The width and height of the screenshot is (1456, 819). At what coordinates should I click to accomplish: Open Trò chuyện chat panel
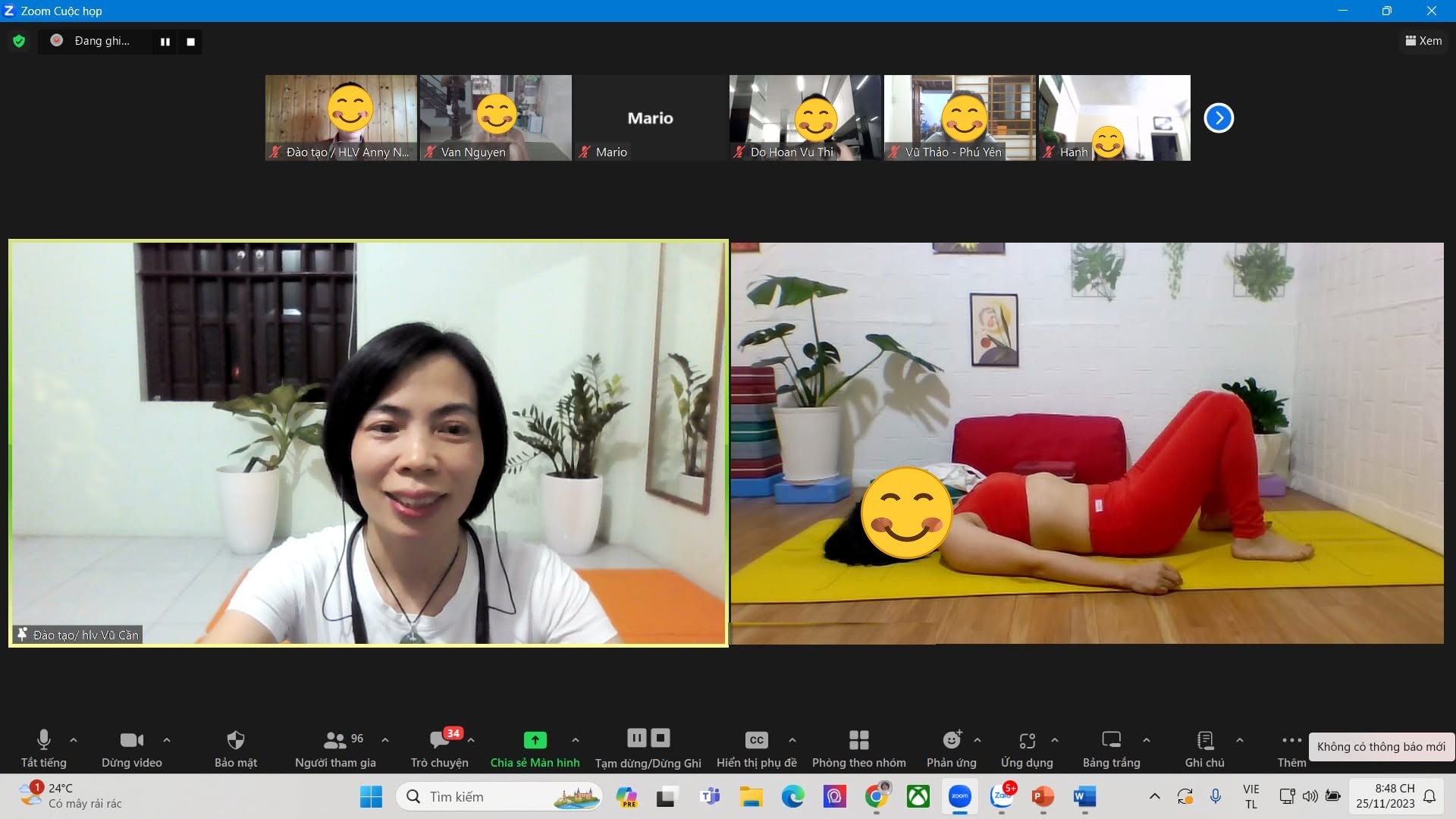click(x=439, y=748)
